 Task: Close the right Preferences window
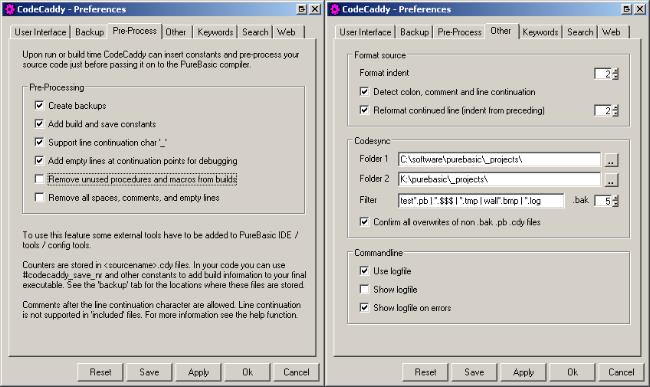640,9
